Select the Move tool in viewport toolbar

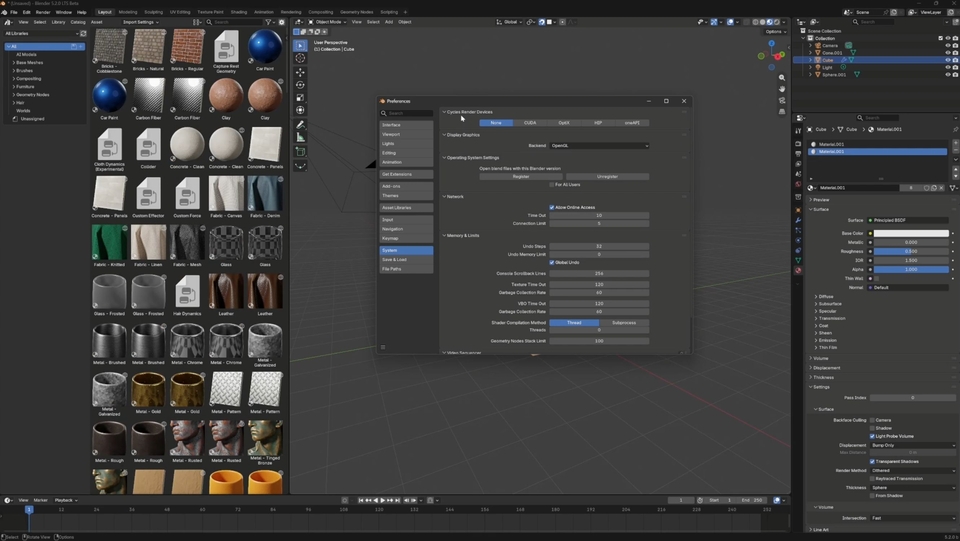coord(300,72)
